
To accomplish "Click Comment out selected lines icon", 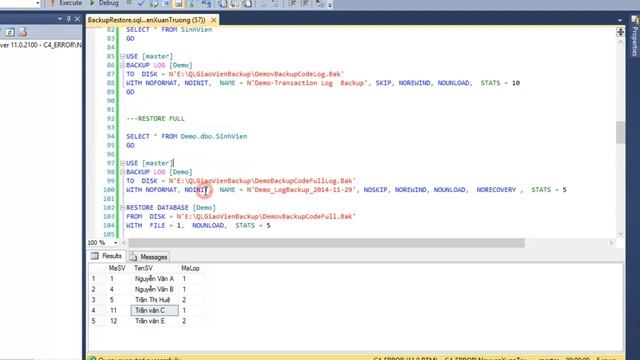I will point(264,3).
